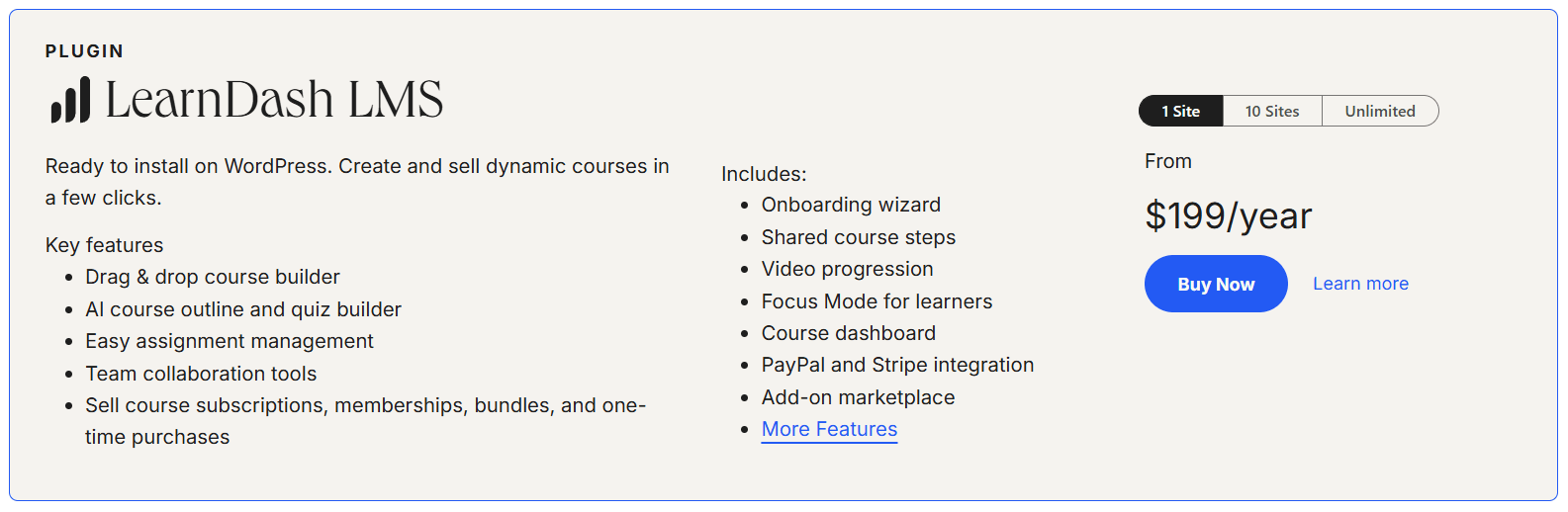Click the Course dashboard list item
Viewport: 1568px width, 512px height.
848,333
